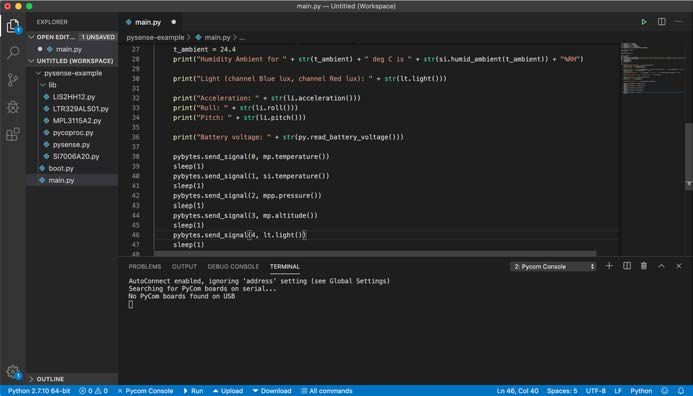Open the terminal selector dropdown Pycom Console
The height and width of the screenshot is (396, 693).
(x=553, y=267)
